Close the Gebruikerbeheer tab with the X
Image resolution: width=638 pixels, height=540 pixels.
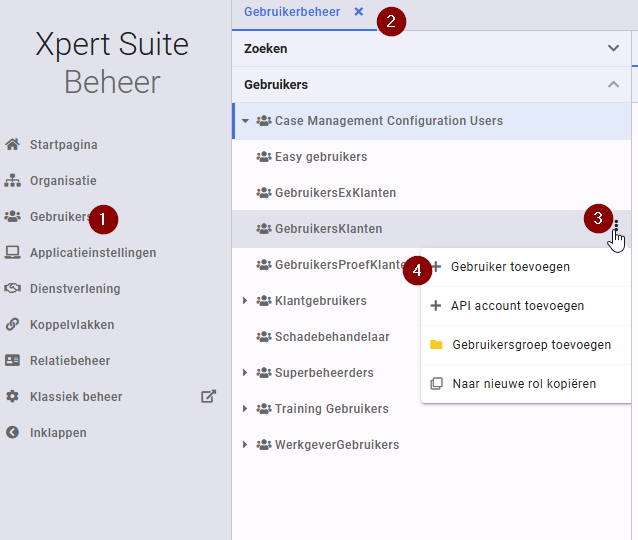(358, 11)
